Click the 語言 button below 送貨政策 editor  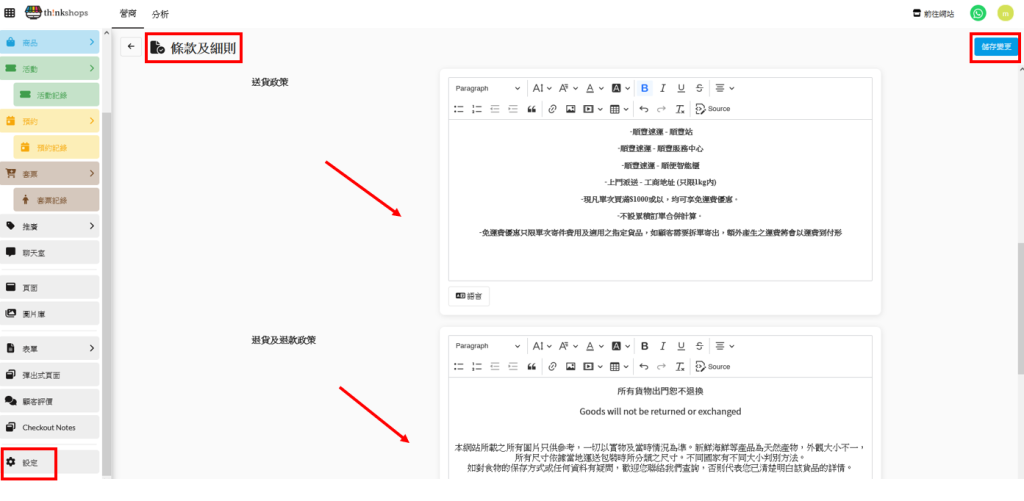coord(469,296)
